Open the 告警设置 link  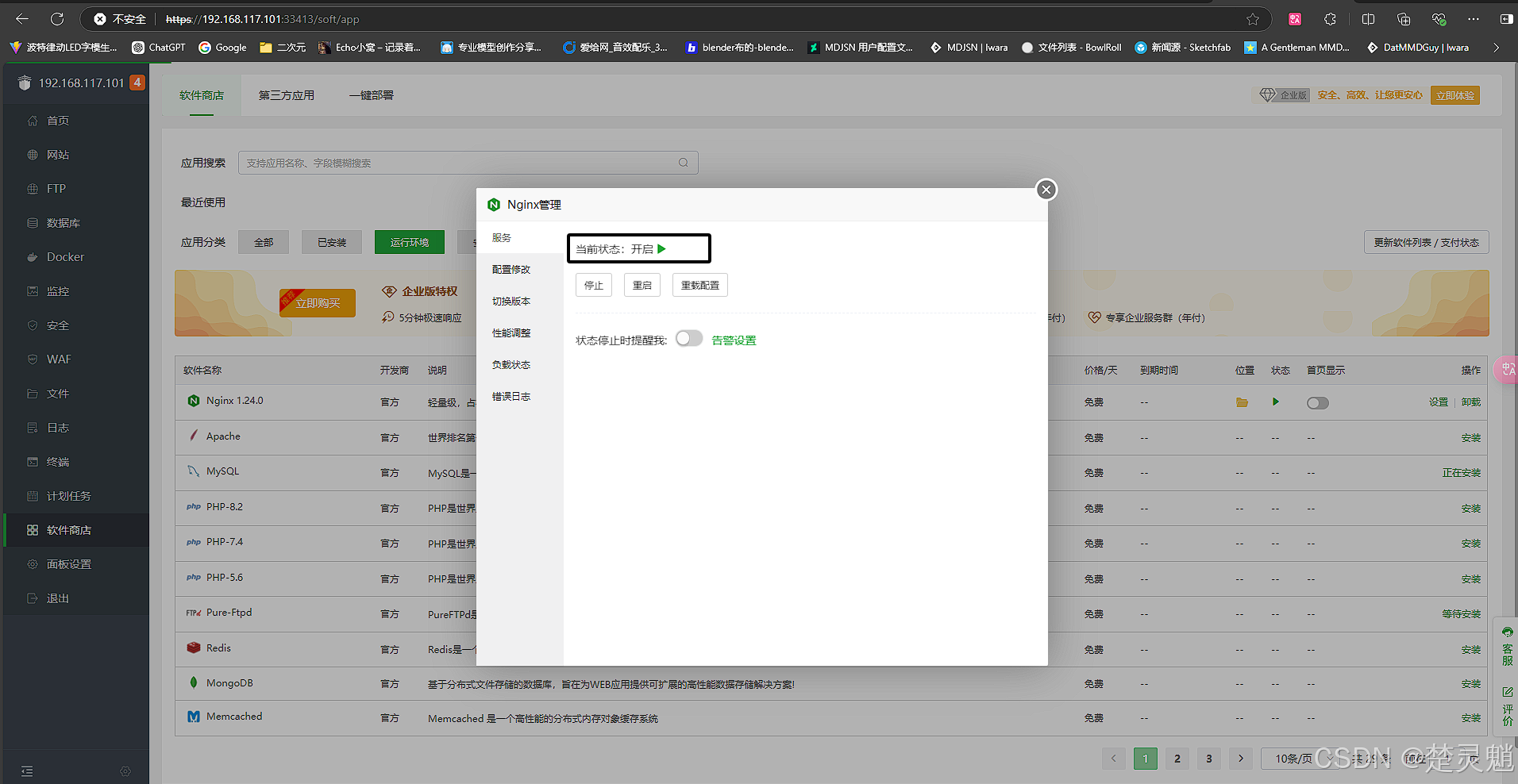(734, 340)
